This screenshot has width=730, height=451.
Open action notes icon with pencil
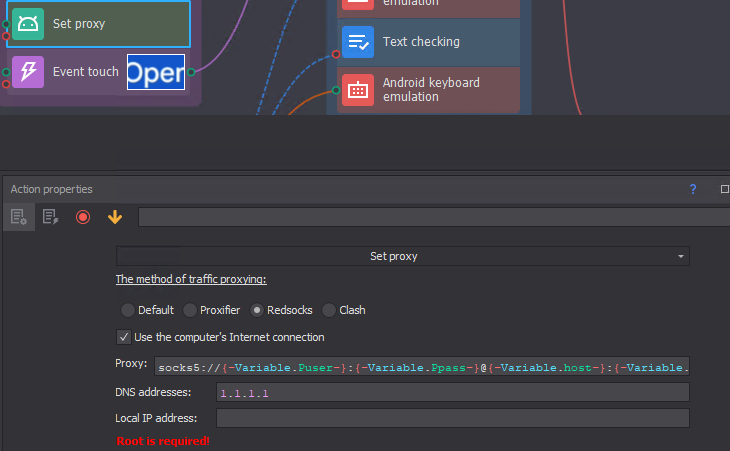[49, 217]
